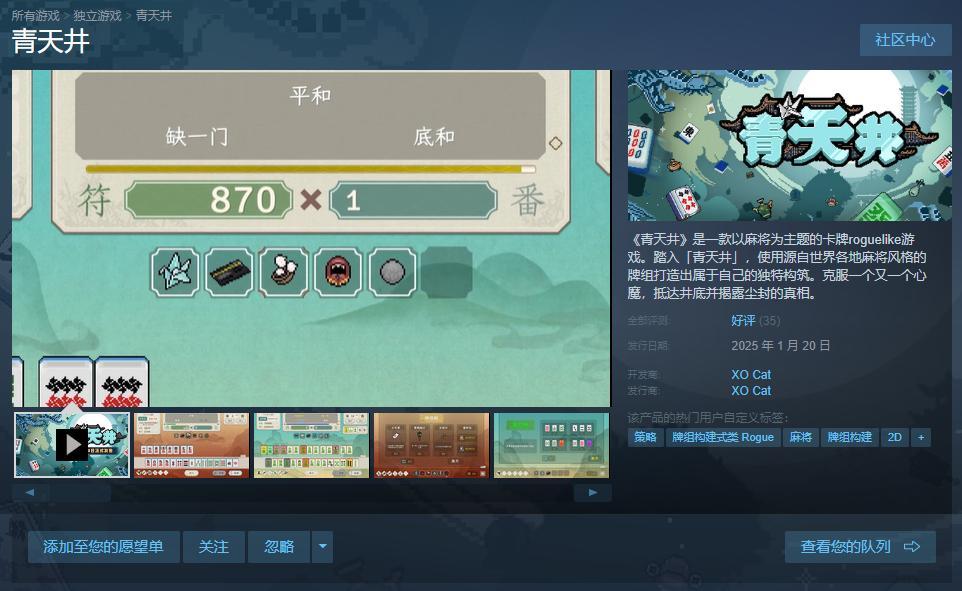
Task: Select the 策略 tag
Action: coord(645,437)
